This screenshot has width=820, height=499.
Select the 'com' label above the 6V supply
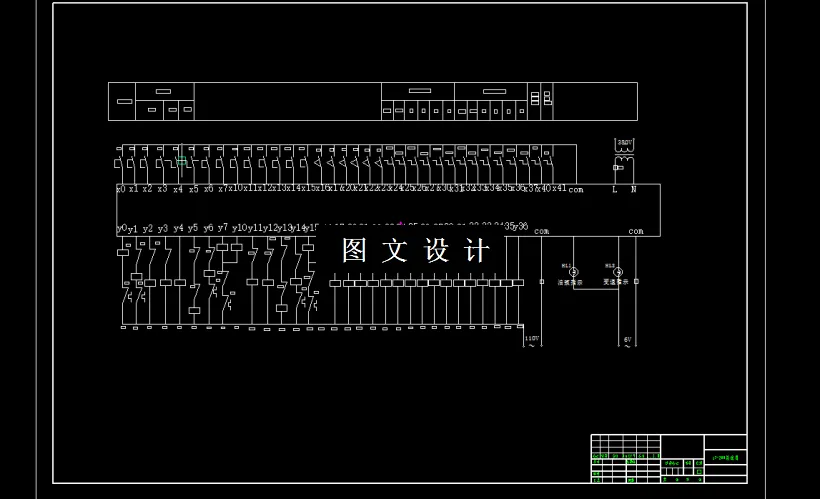[x=636, y=231]
